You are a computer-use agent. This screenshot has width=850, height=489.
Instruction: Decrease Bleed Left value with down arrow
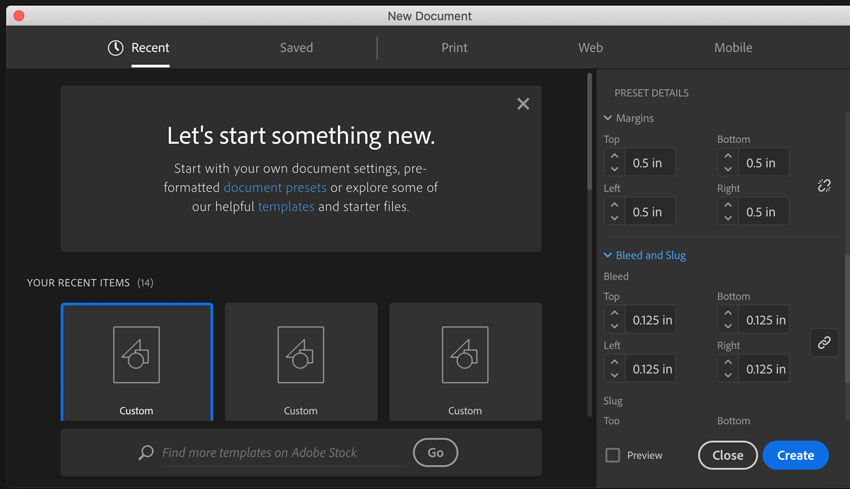[x=614, y=375]
